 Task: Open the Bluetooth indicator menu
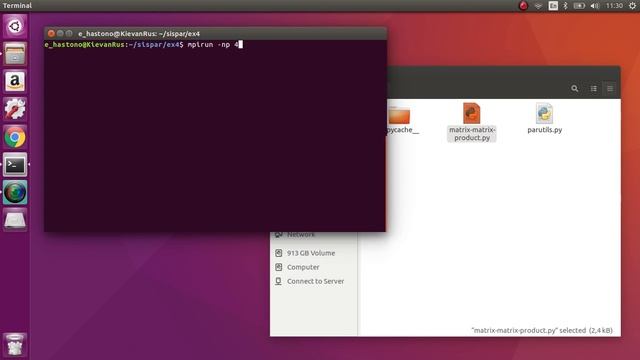[x=565, y=6]
